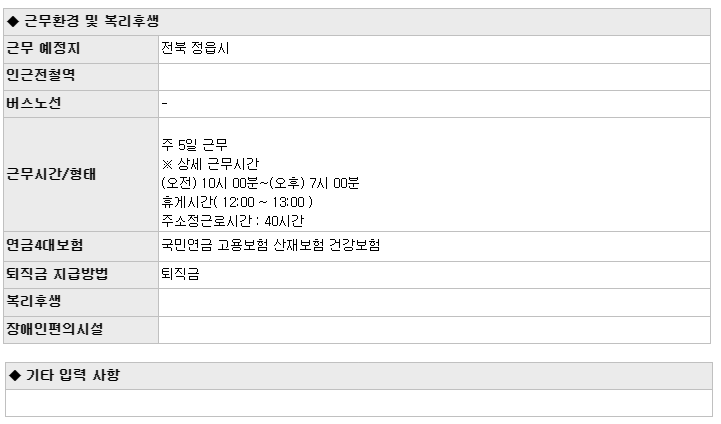The image size is (721, 424).
Task: Click the 휴게시간 12:00 ~ 13:00 text
Action: point(237,202)
